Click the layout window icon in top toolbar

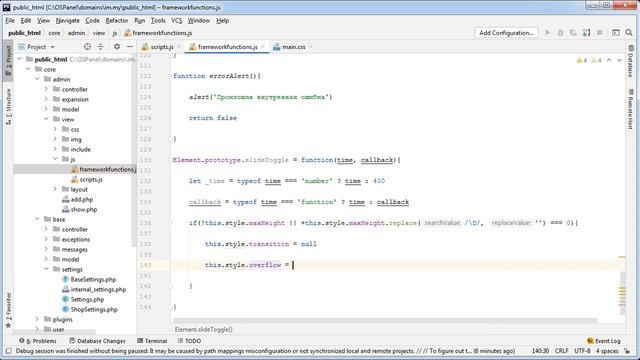pos(616,33)
